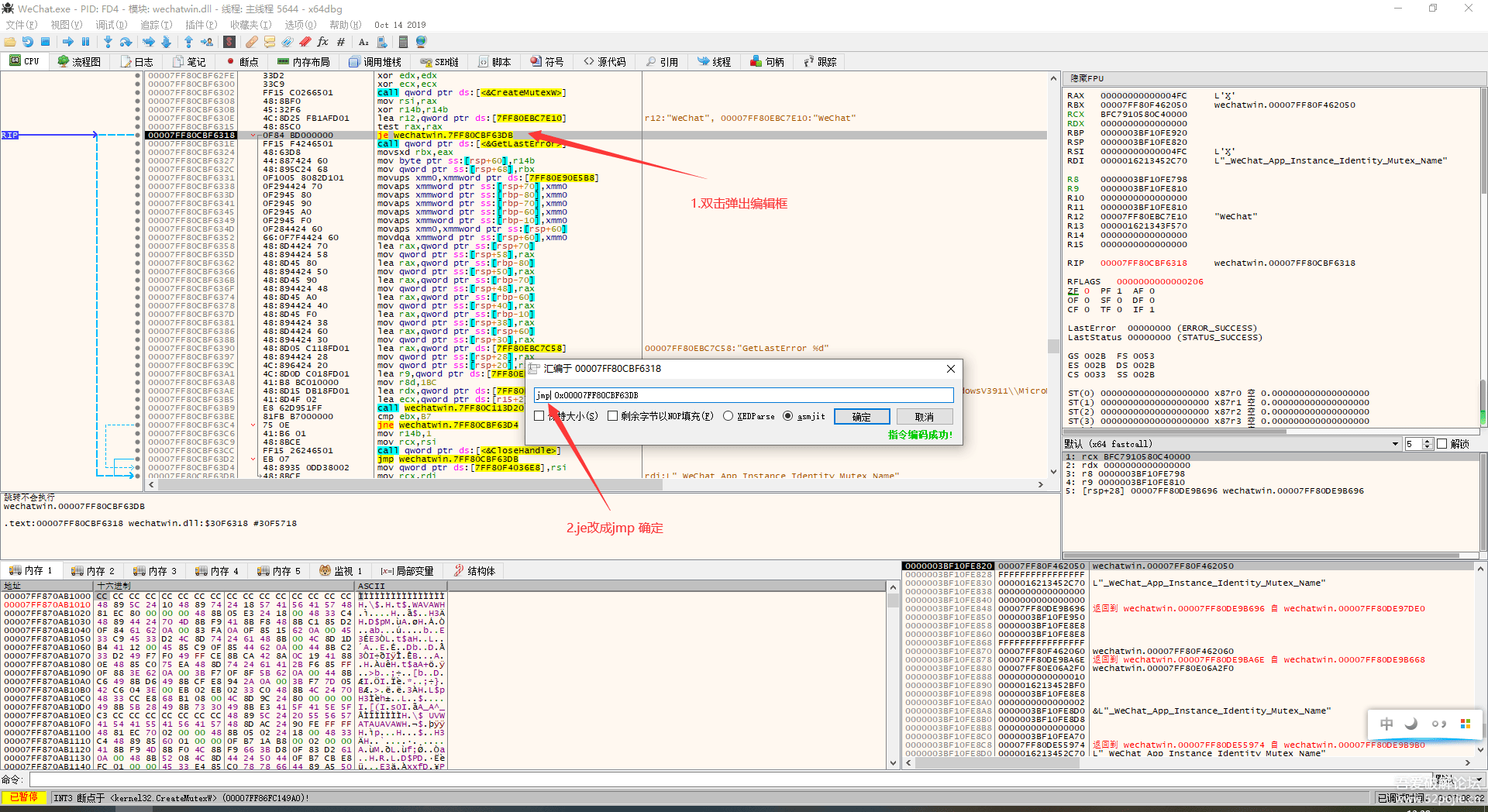Open the command type dropdown at bottom right
Viewport: 1488px width, 812px height.
pyautogui.click(x=1478, y=779)
